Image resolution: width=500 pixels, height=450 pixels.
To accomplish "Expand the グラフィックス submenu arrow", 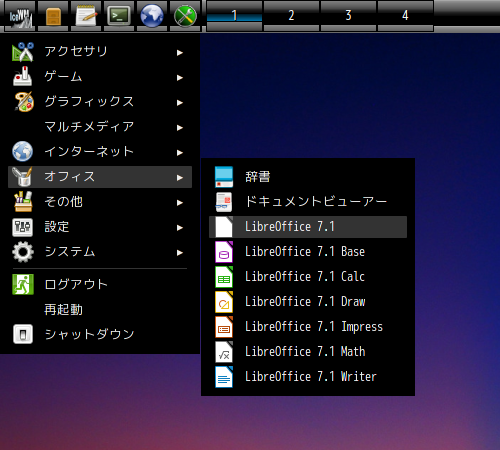I will 180,103.
